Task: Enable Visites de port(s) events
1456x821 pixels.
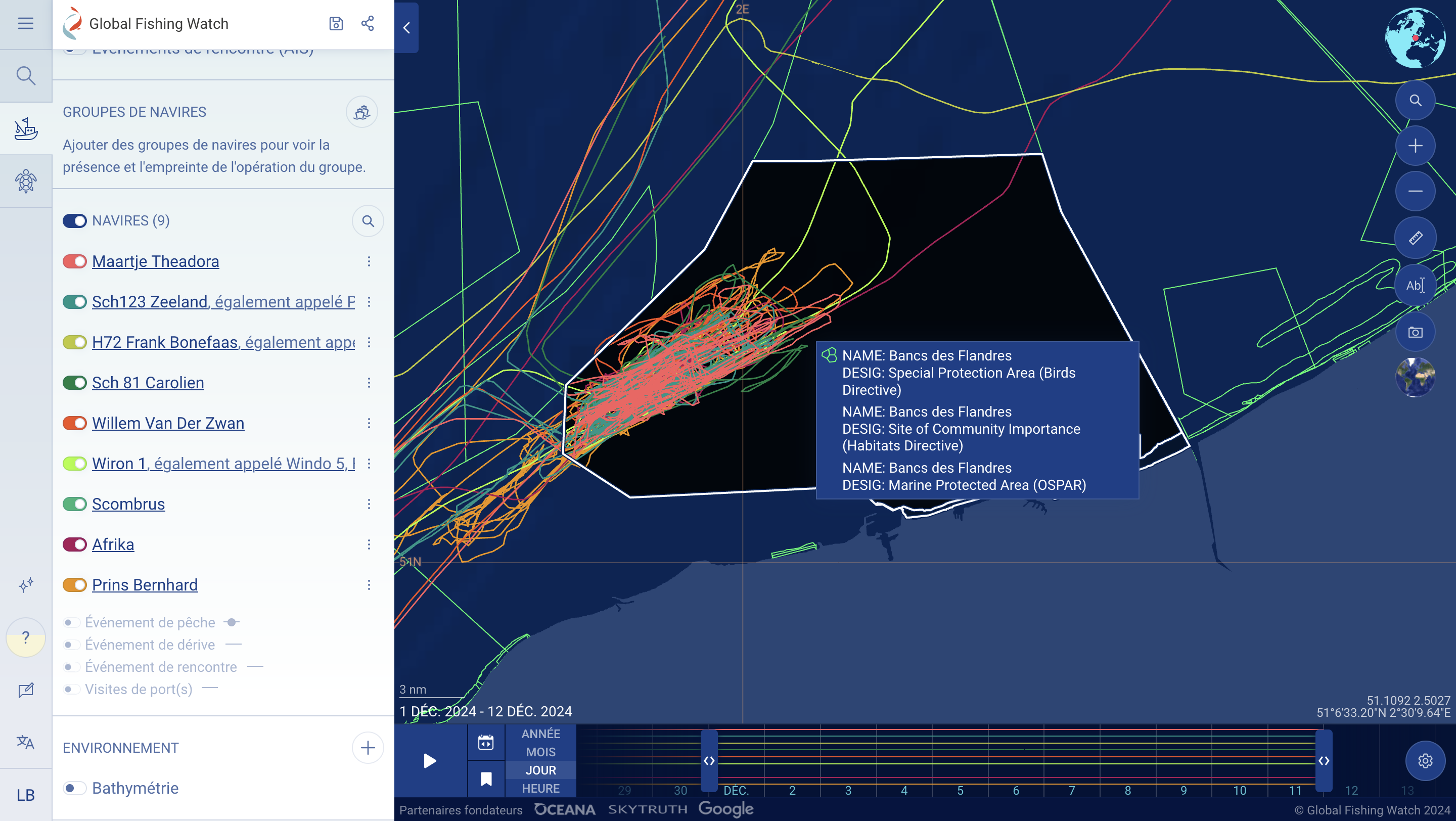Action: click(71, 690)
